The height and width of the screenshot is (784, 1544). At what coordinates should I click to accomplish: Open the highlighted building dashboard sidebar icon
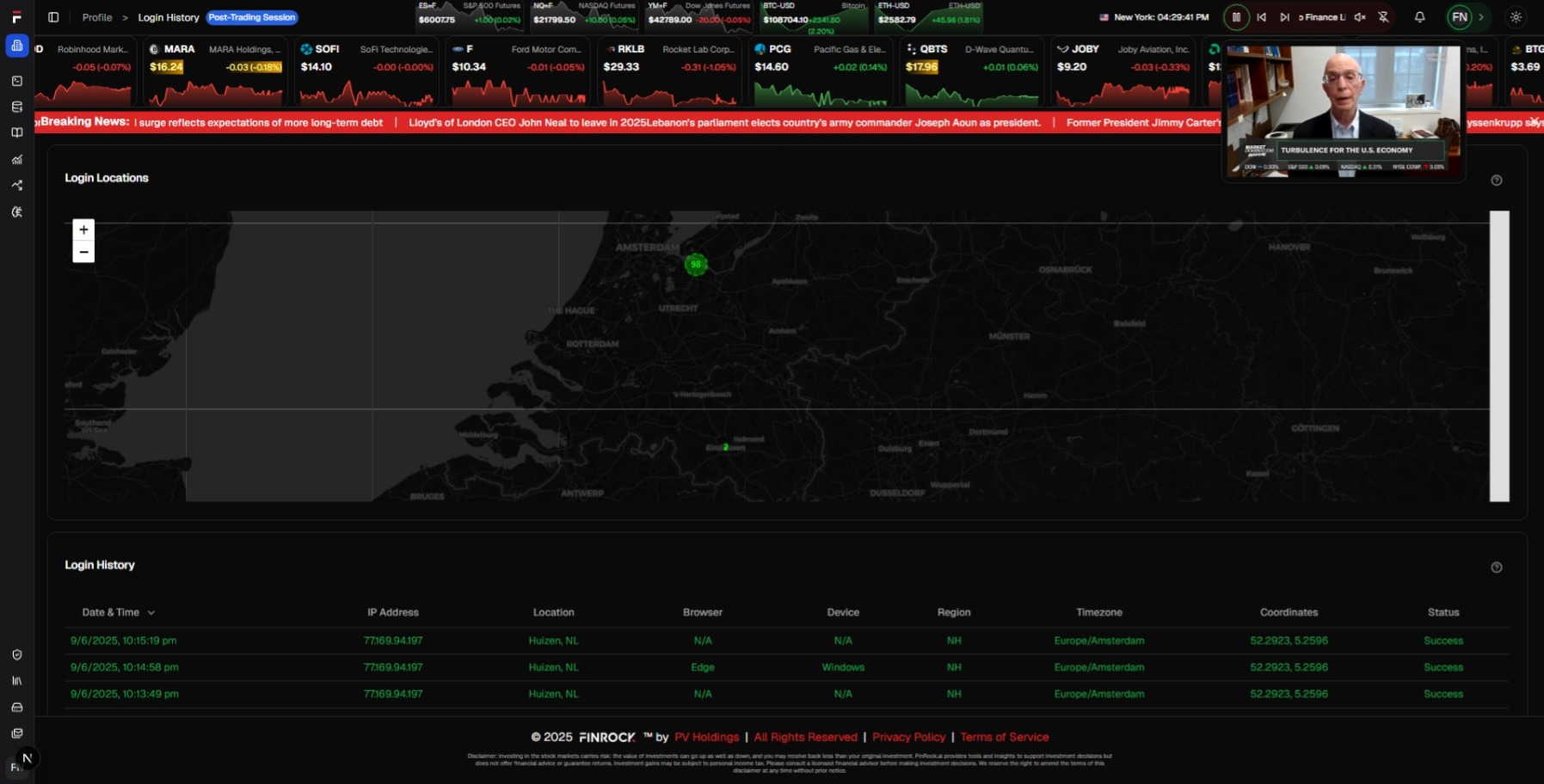(x=17, y=46)
